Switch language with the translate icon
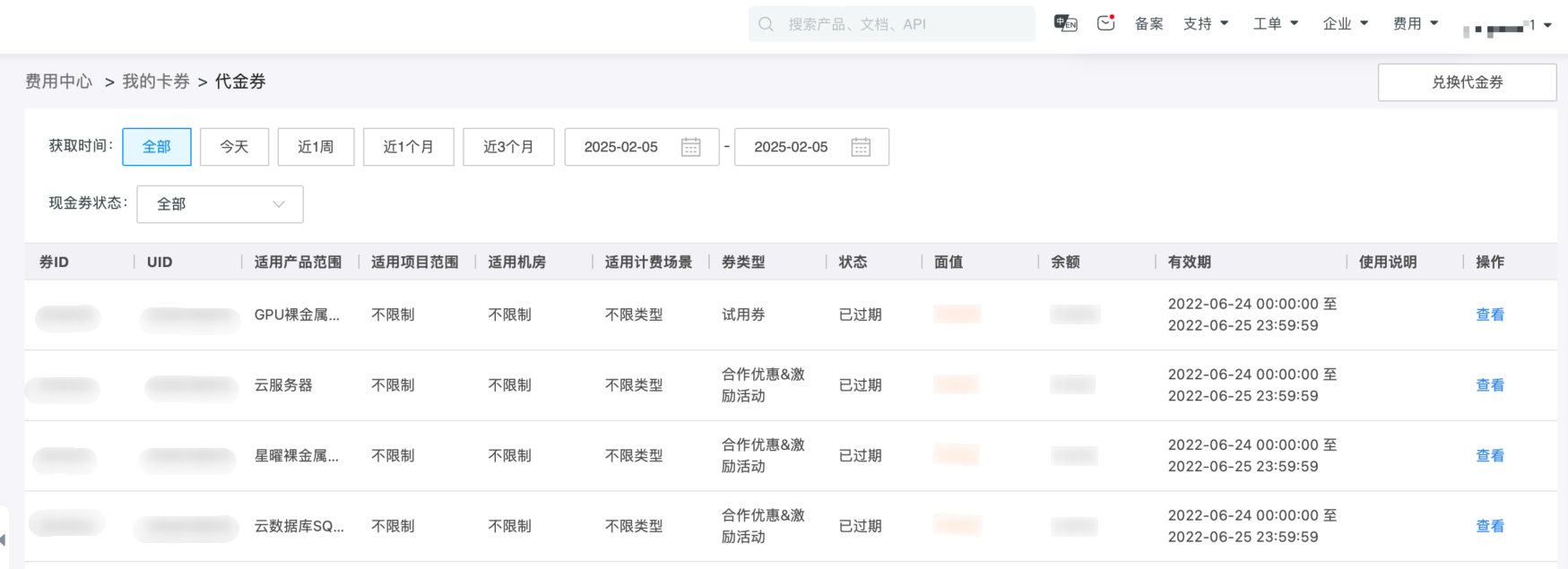This screenshot has width=1568, height=569. click(1065, 23)
